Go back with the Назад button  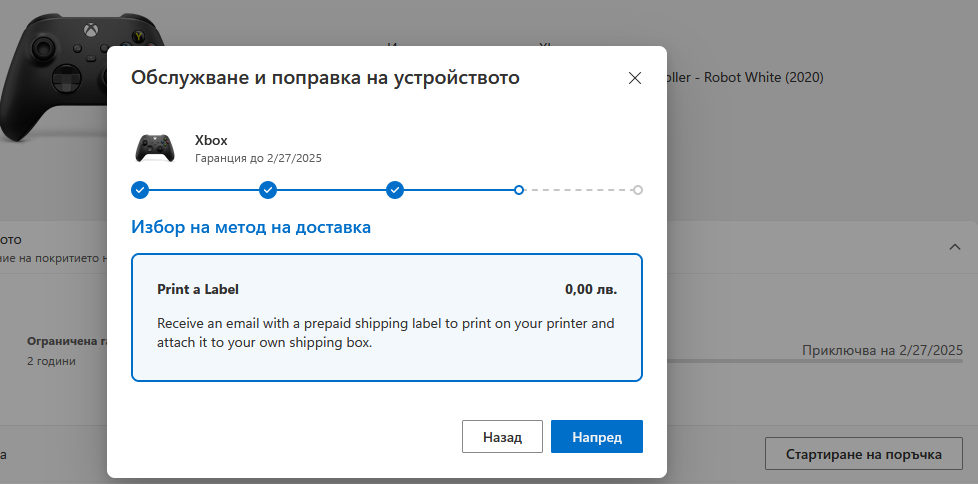[502, 437]
